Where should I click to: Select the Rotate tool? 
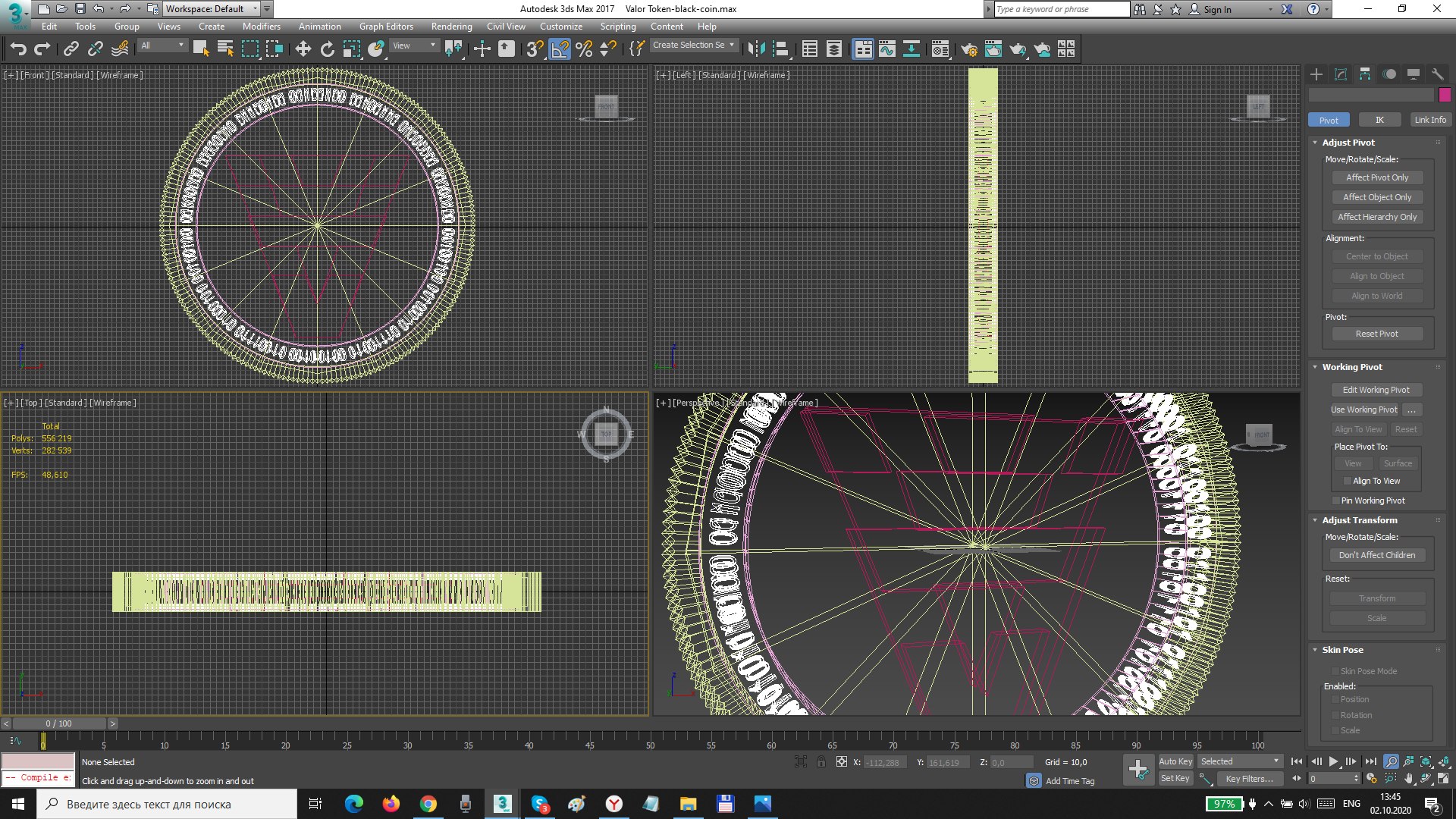coord(327,49)
